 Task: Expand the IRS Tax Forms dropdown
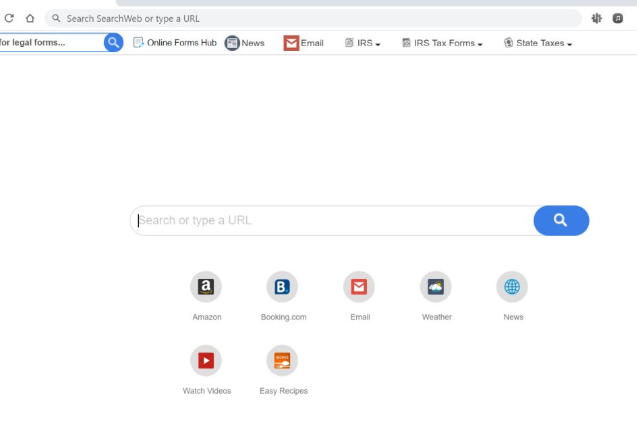pos(442,43)
